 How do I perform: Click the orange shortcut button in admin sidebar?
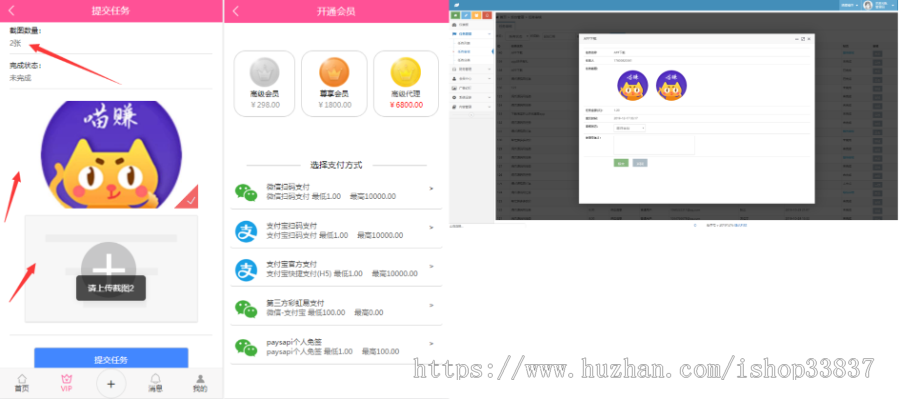click(x=476, y=16)
